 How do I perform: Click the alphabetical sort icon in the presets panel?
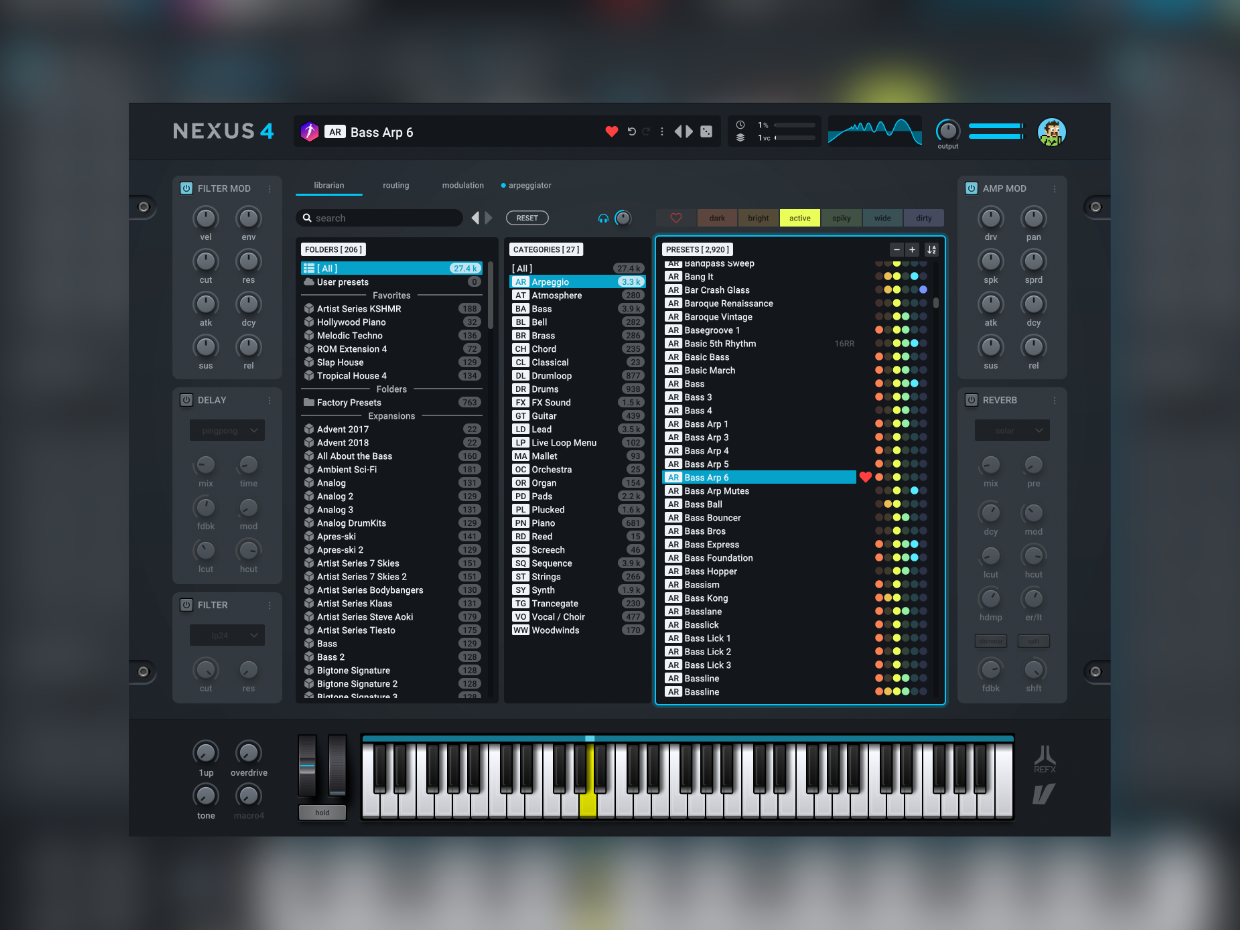tap(932, 249)
